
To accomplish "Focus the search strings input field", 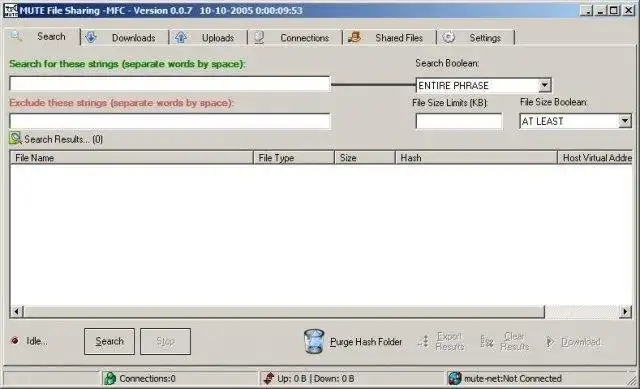I will [170, 84].
